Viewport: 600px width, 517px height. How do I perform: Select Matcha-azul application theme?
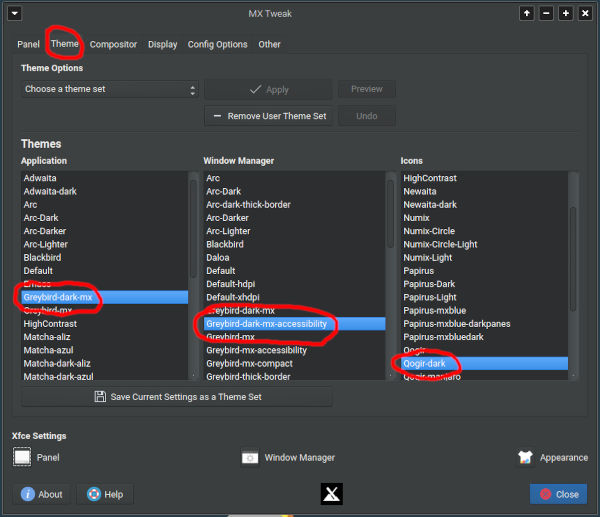(x=104, y=350)
